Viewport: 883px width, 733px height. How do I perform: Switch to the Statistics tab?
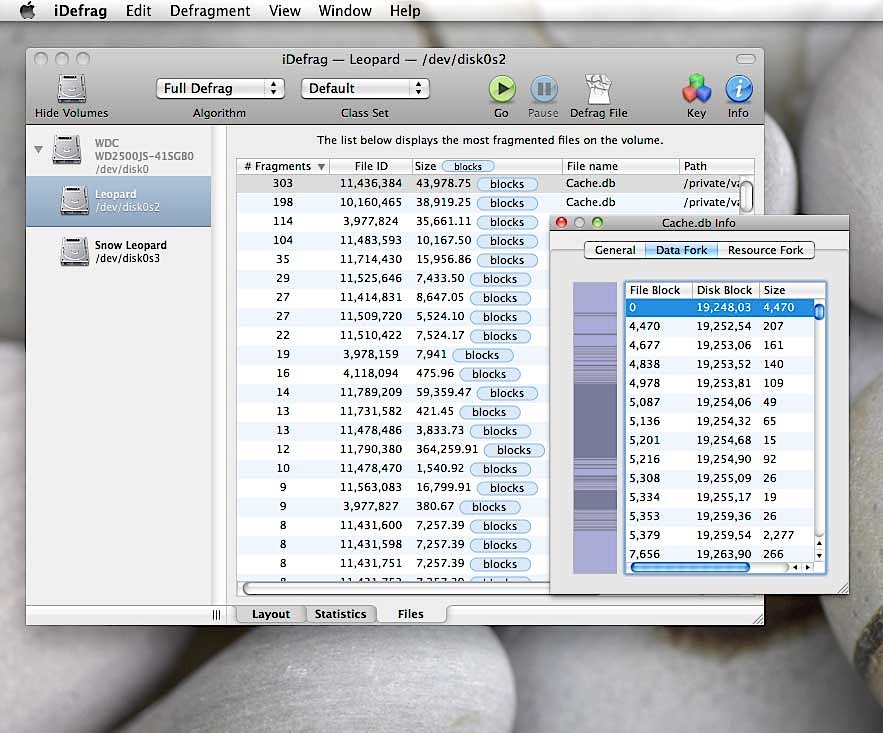(x=340, y=614)
